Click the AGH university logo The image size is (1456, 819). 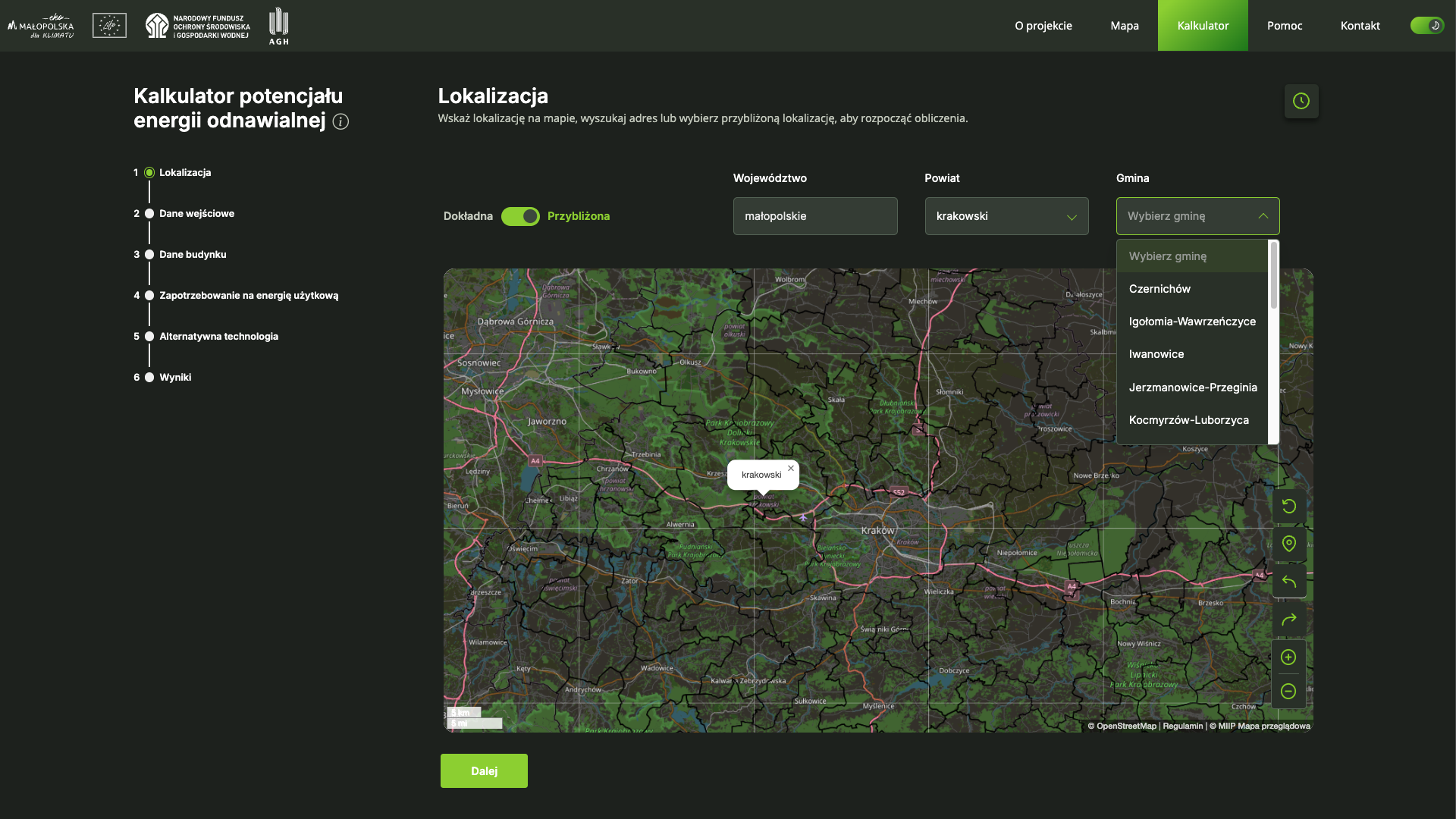pyautogui.click(x=279, y=26)
